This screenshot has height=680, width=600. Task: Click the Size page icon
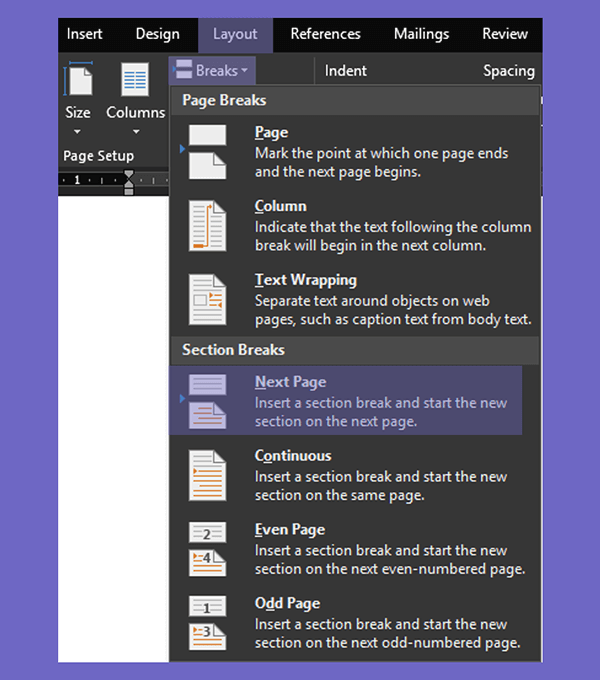(78, 79)
